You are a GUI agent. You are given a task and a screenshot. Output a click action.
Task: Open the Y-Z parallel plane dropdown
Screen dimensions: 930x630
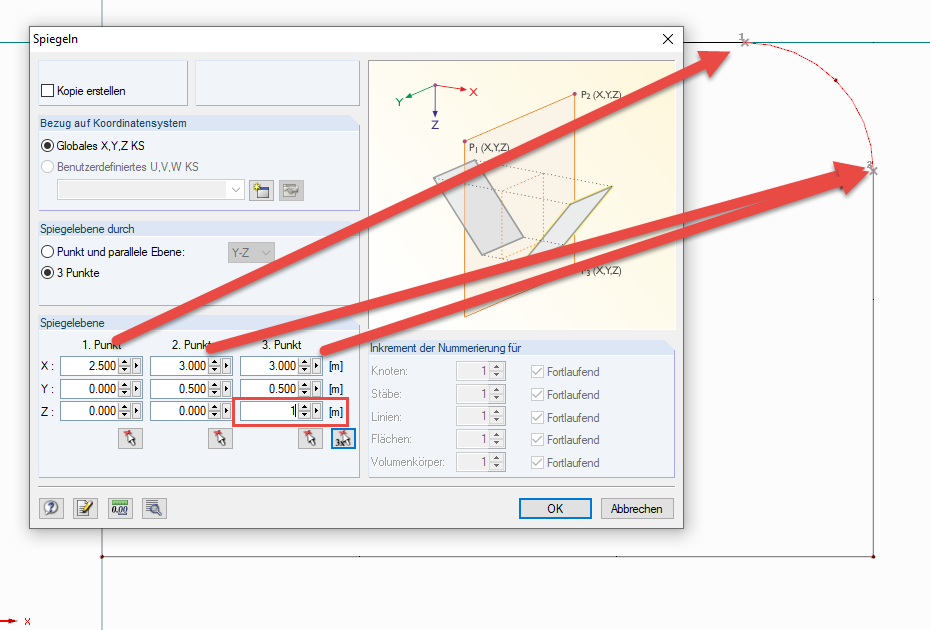coord(266,252)
